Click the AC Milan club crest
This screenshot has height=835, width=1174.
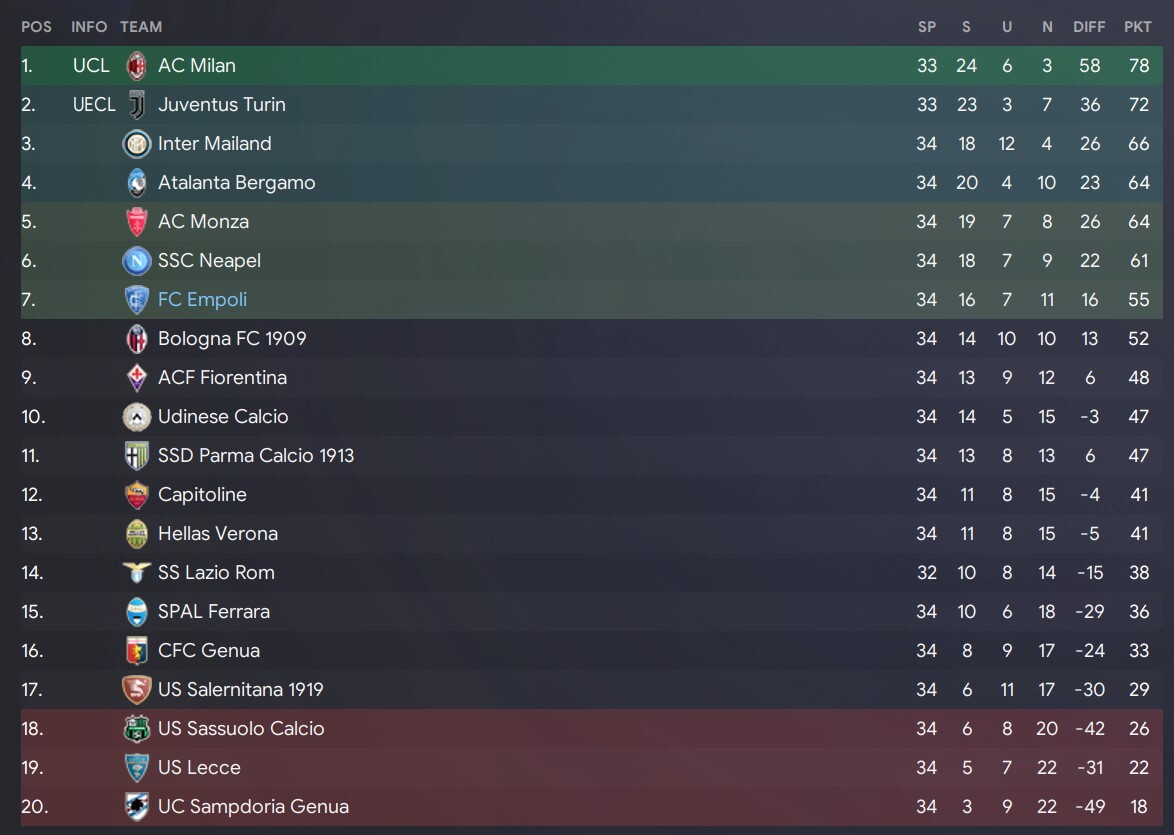[136, 66]
